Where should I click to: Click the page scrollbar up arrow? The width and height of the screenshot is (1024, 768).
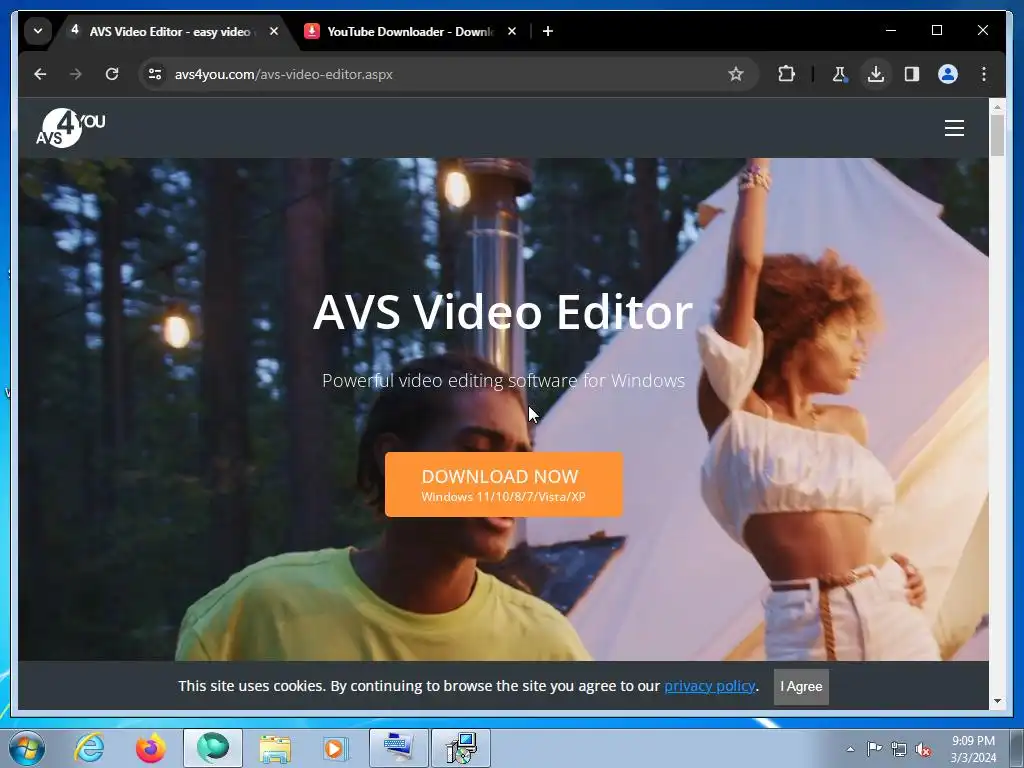point(997,106)
